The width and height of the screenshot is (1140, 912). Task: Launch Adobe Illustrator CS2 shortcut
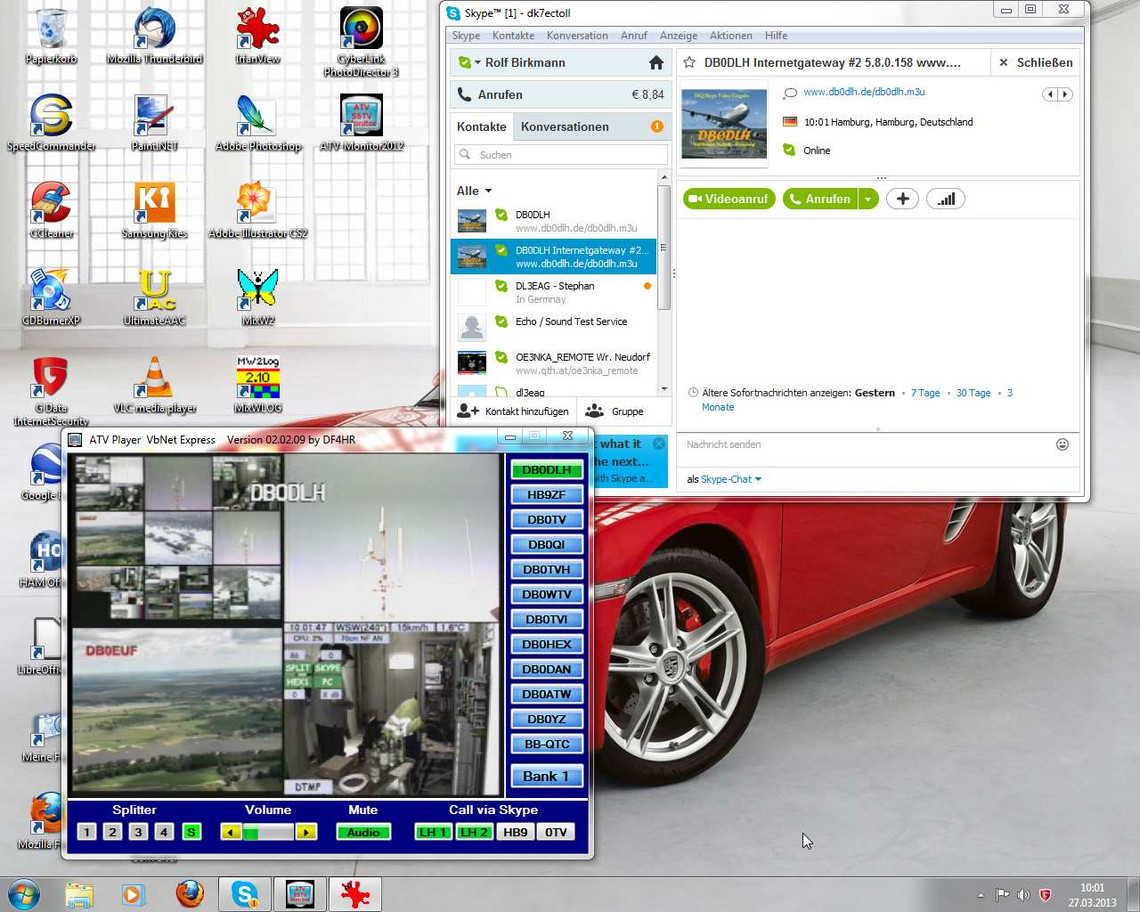pos(257,209)
